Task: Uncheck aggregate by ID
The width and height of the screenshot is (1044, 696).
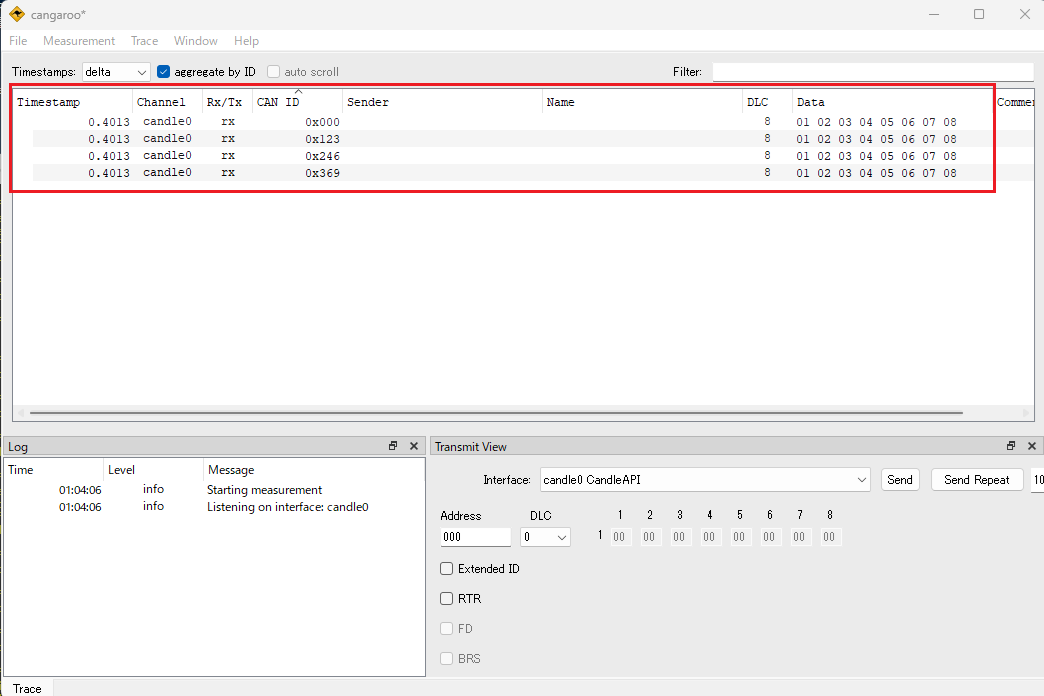Action: [x=163, y=72]
